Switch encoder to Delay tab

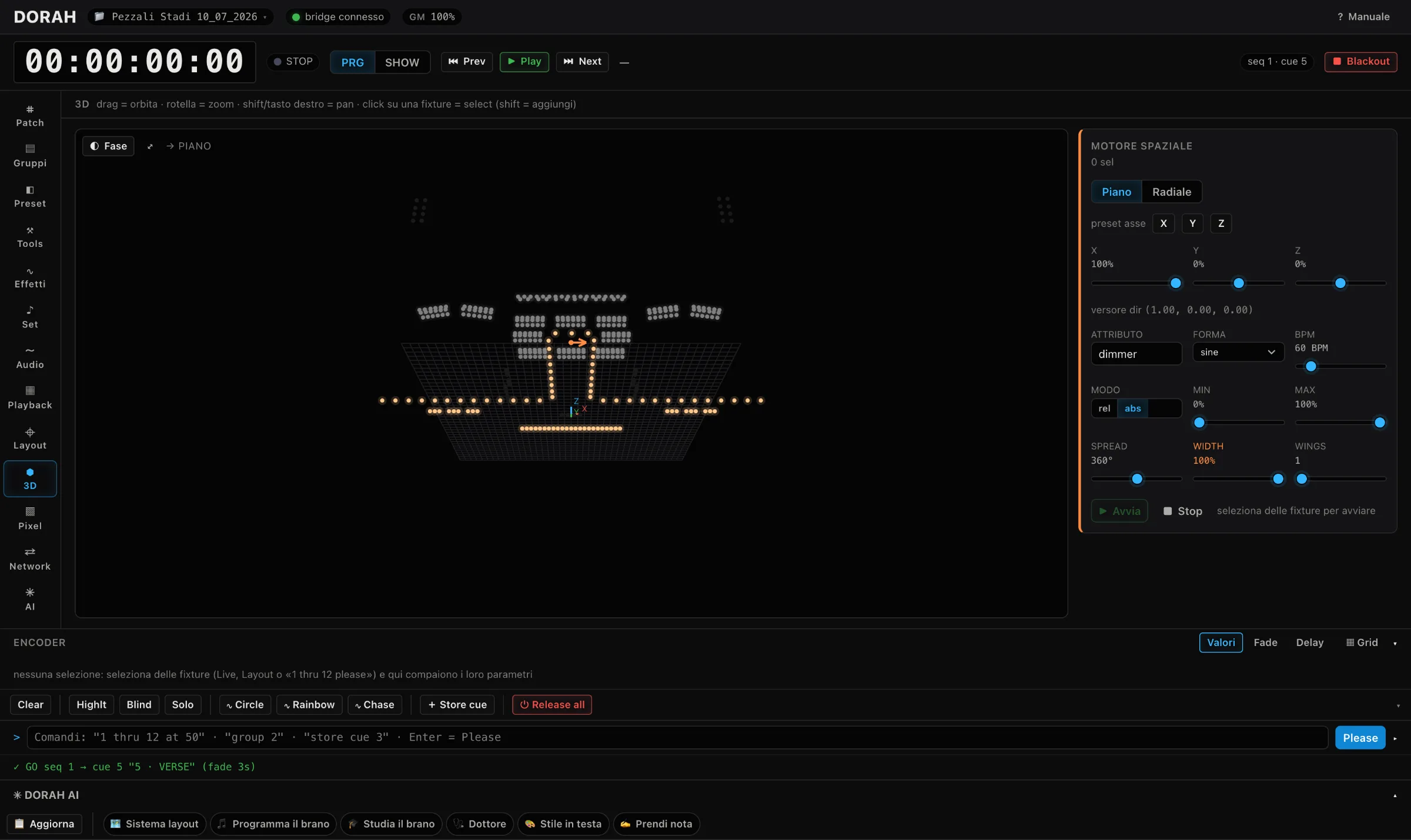coord(1310,643)
